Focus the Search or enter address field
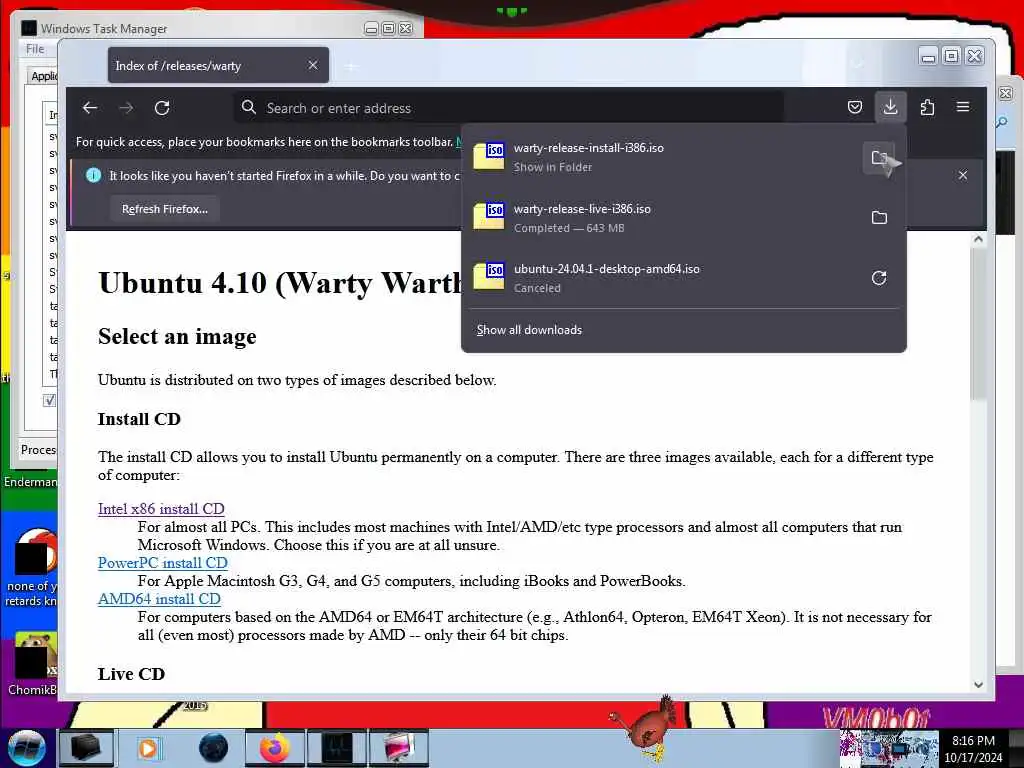 coord(509,108)
